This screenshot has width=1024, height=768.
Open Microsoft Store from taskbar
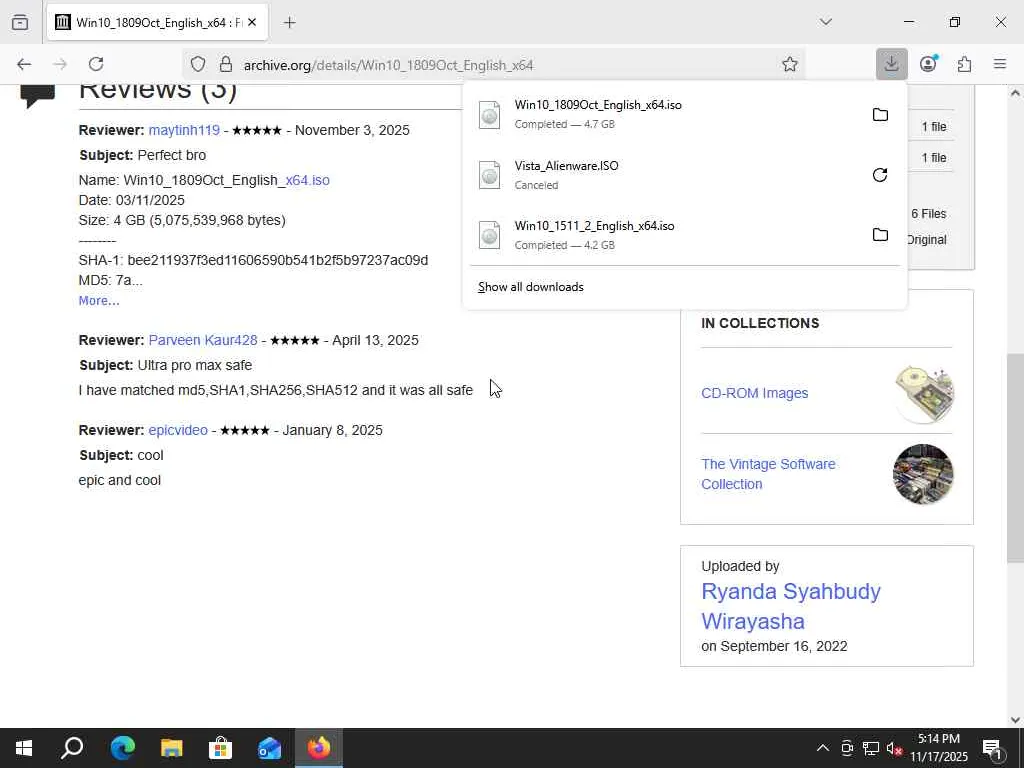221,748
